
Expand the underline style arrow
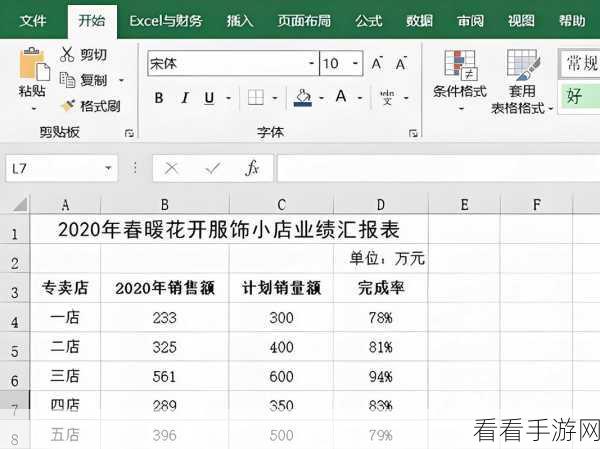click(228, 98)
